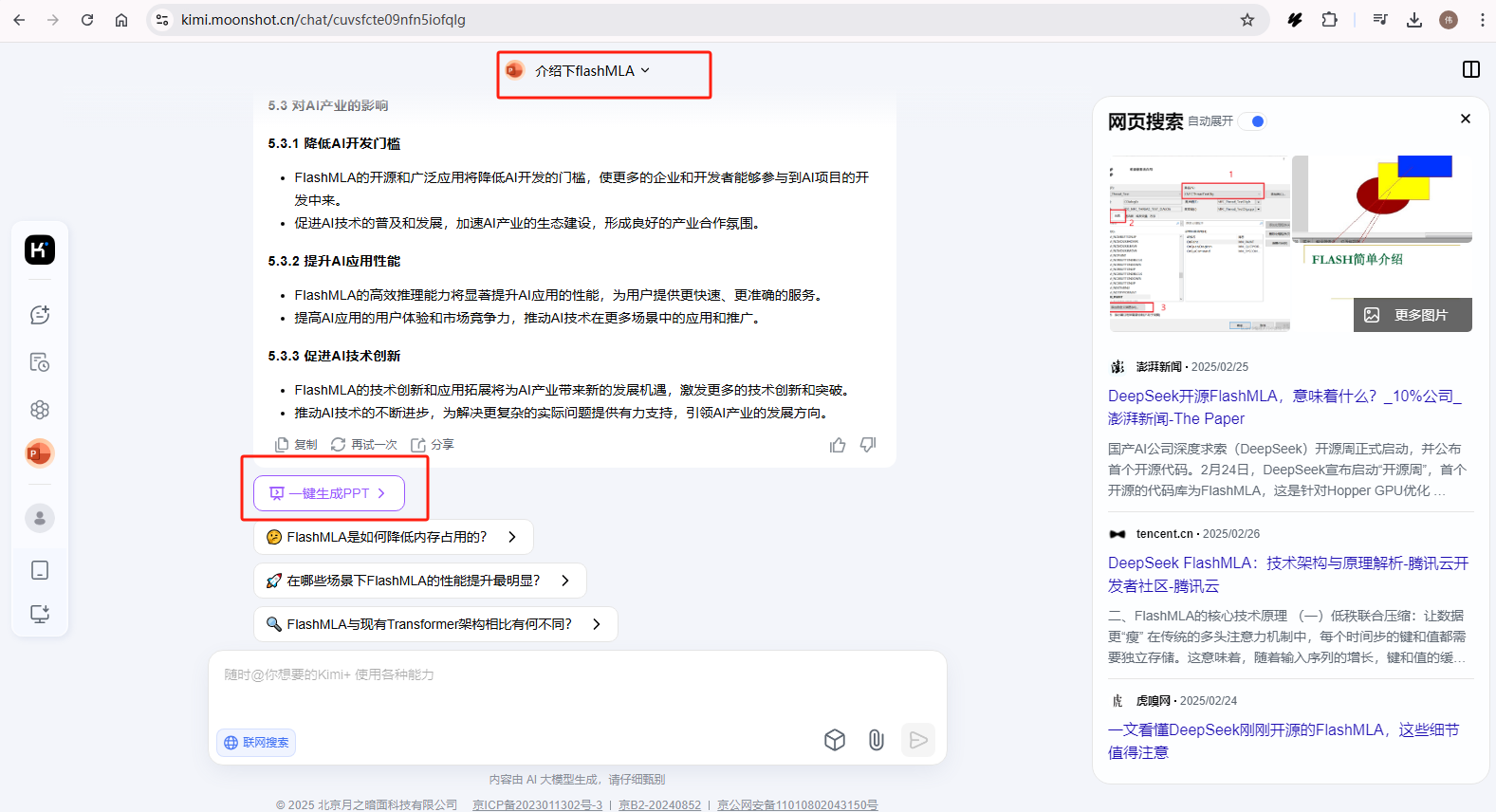Open the desktop download icon in sidebar
This screenshot has height=812, width=1496.
(40, 614)
